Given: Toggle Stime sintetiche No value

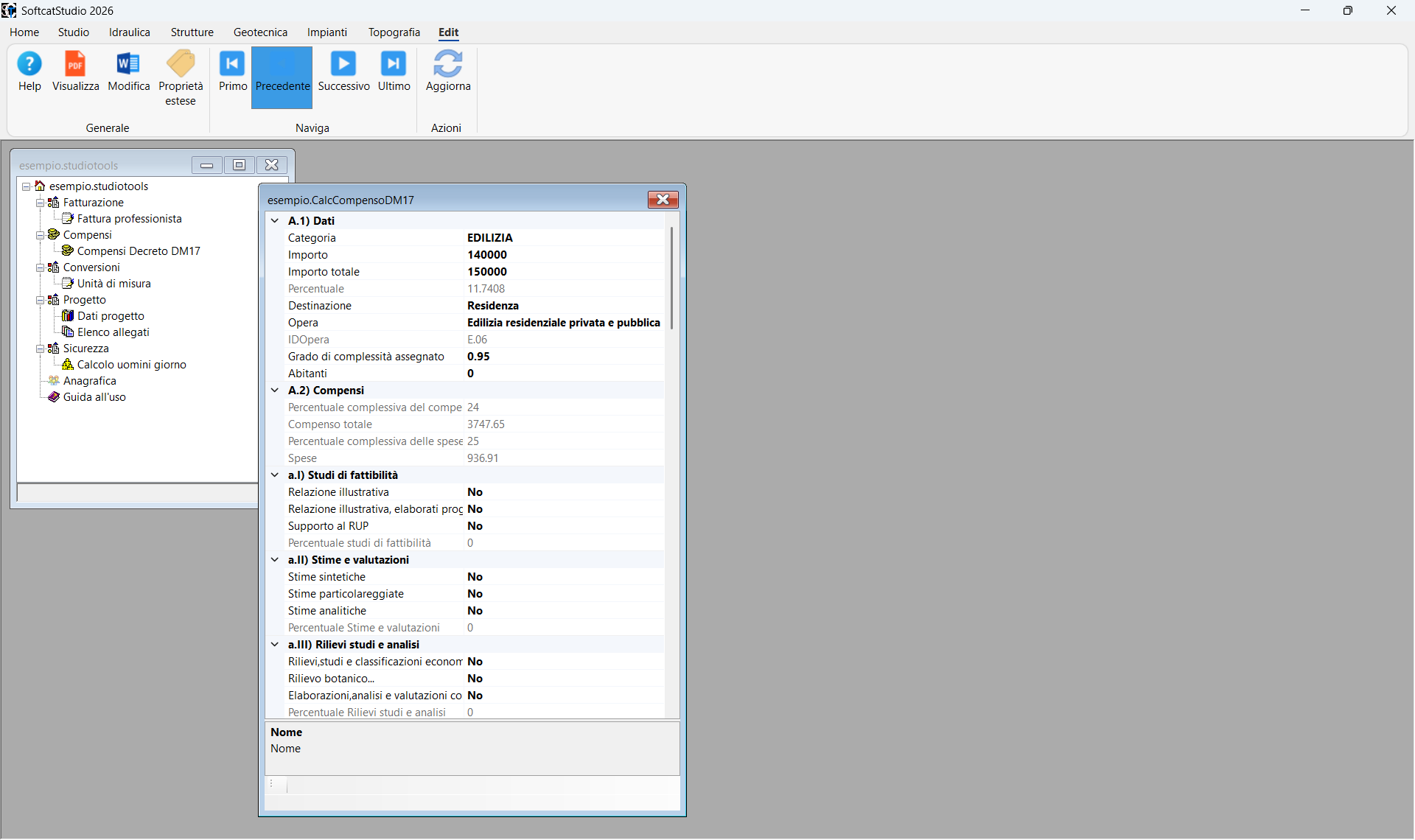Looking at the screenshot, I should click(x=564, y=577).
